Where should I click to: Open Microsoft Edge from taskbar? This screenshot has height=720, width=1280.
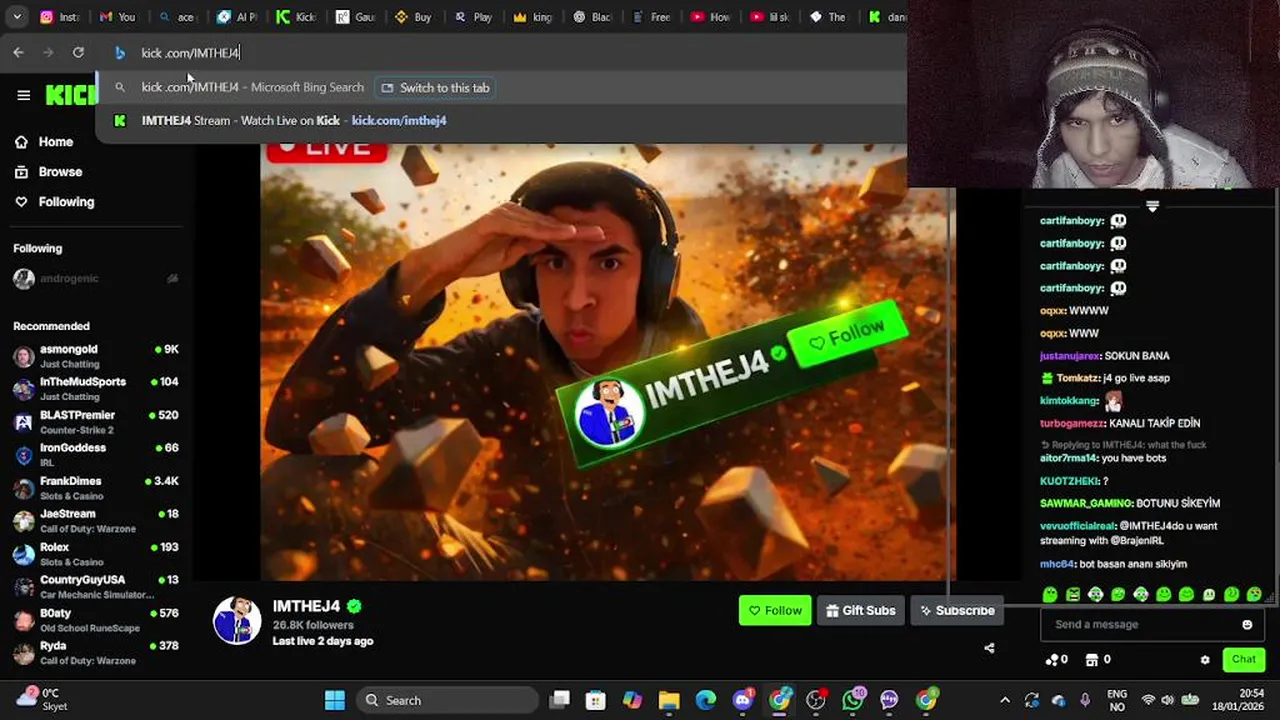pos(706,700)
